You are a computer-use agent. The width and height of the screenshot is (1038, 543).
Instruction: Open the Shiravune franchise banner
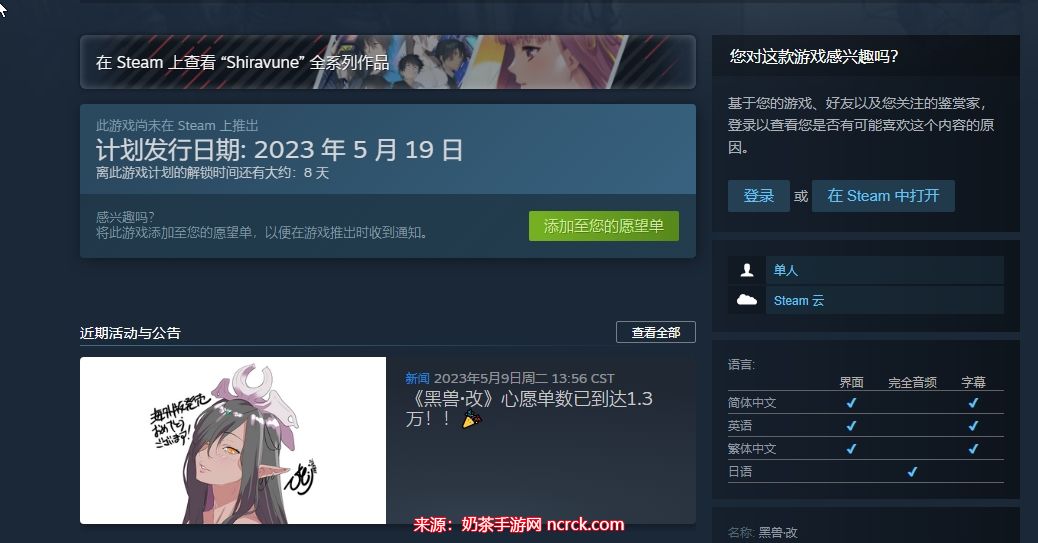tap(388, 62)
